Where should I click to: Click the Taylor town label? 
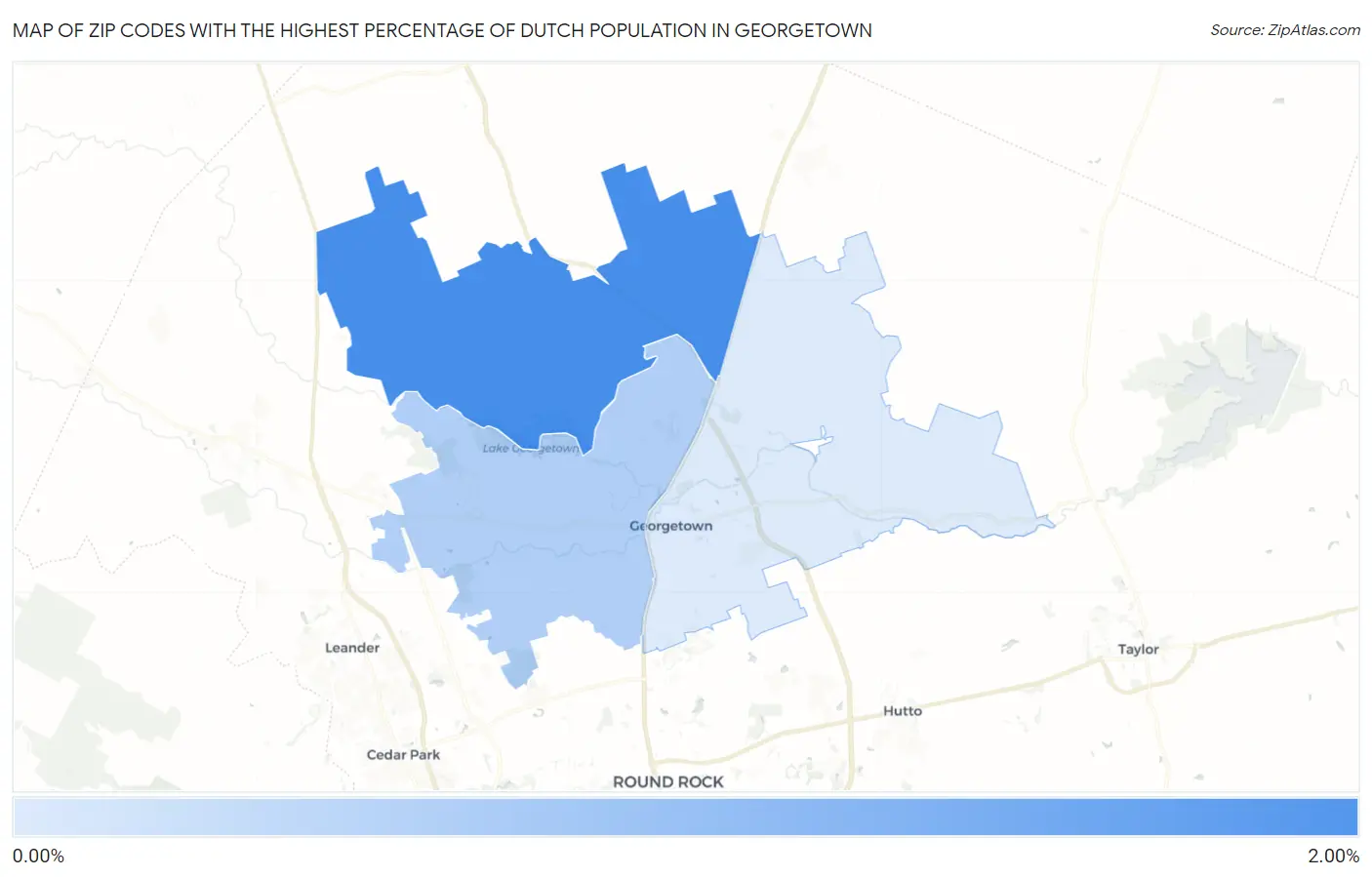click(x=1138, y=650)
